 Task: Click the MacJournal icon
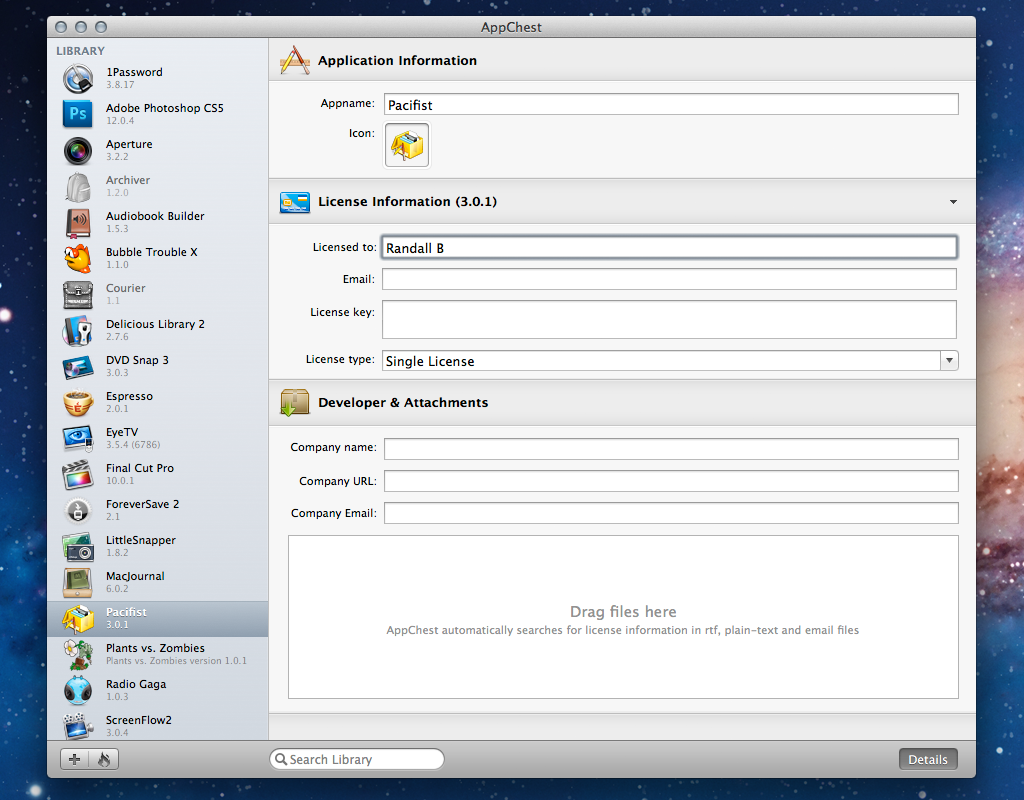[78, 583]
